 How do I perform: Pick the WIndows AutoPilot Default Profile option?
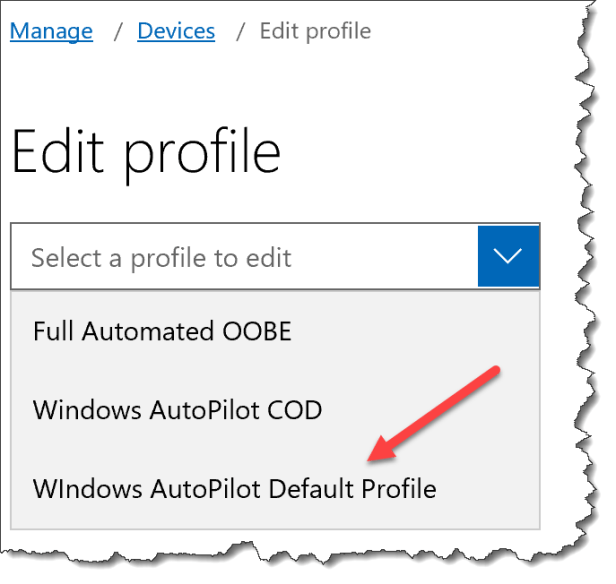click(275, 489)
